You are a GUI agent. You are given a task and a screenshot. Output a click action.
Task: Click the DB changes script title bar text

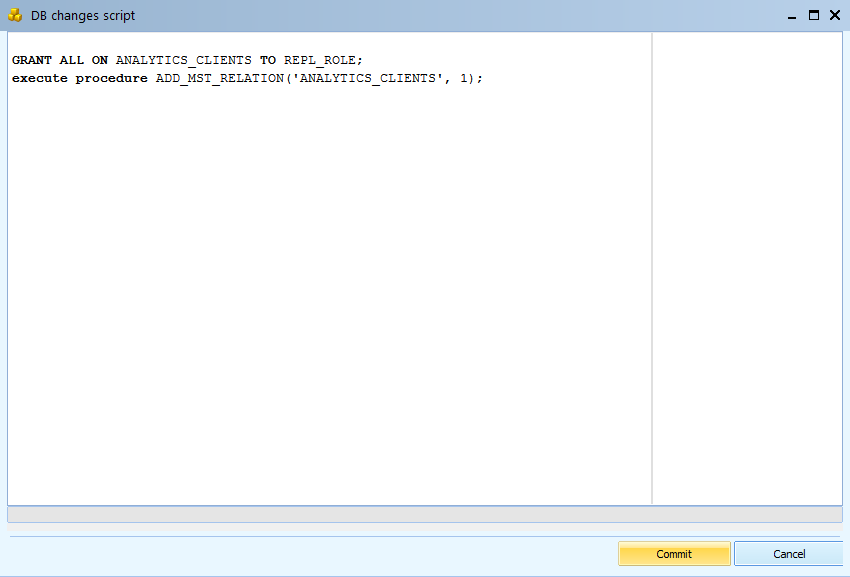83,15
